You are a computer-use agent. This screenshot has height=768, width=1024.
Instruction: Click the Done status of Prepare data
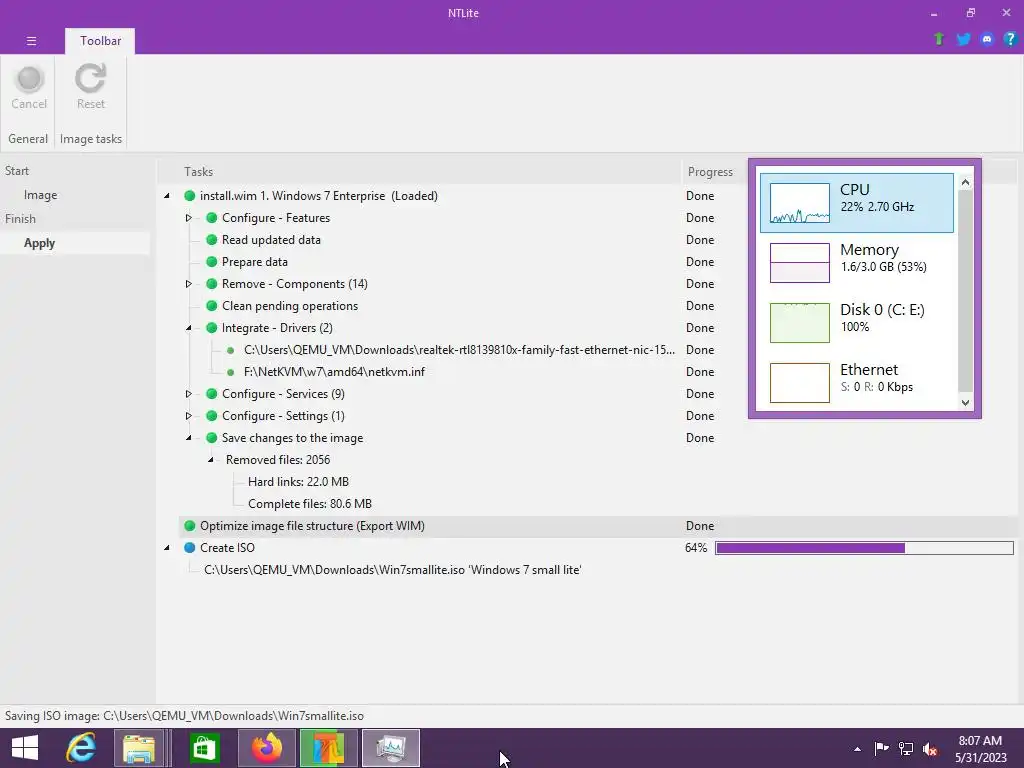click(699, 262)
